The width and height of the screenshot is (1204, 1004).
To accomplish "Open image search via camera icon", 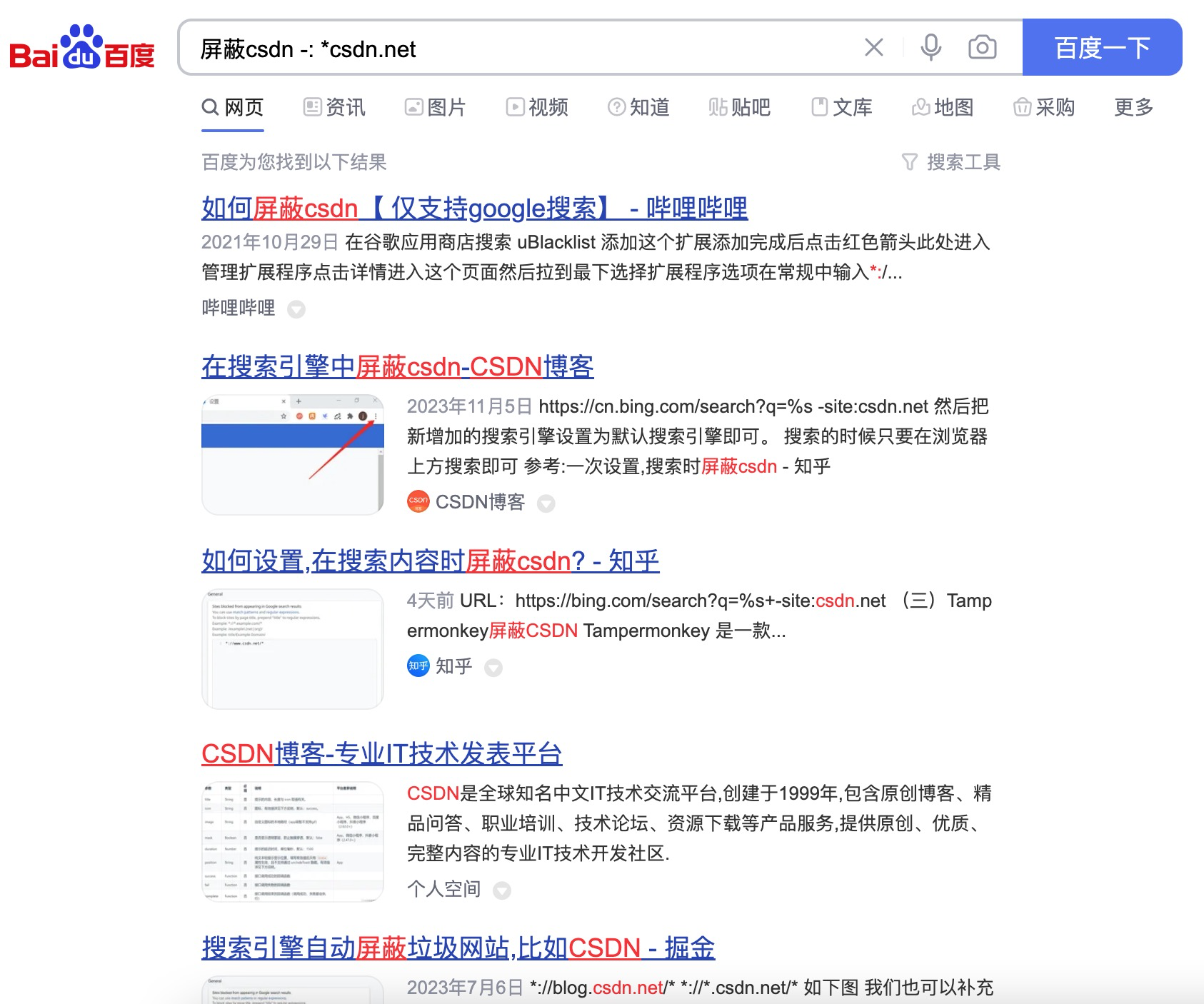I will pyautogui.click(x=983, y=48).
